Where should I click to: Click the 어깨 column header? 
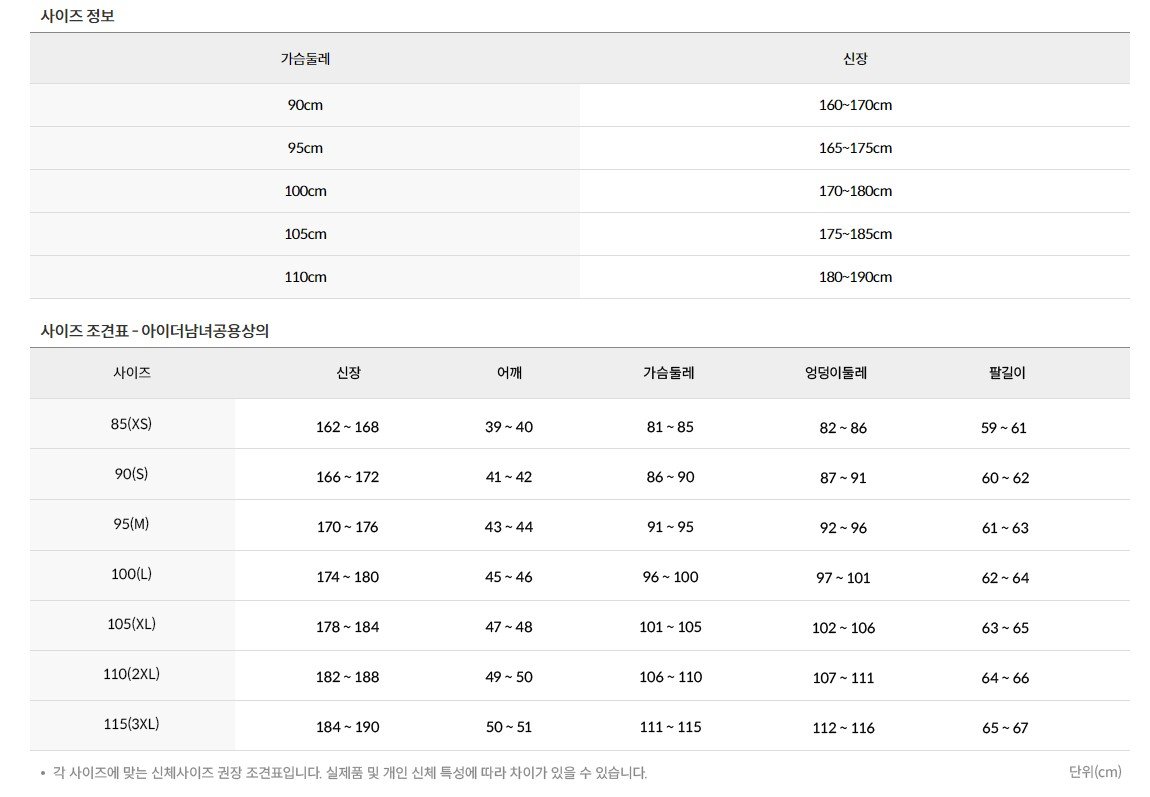(x=509, y=373)
